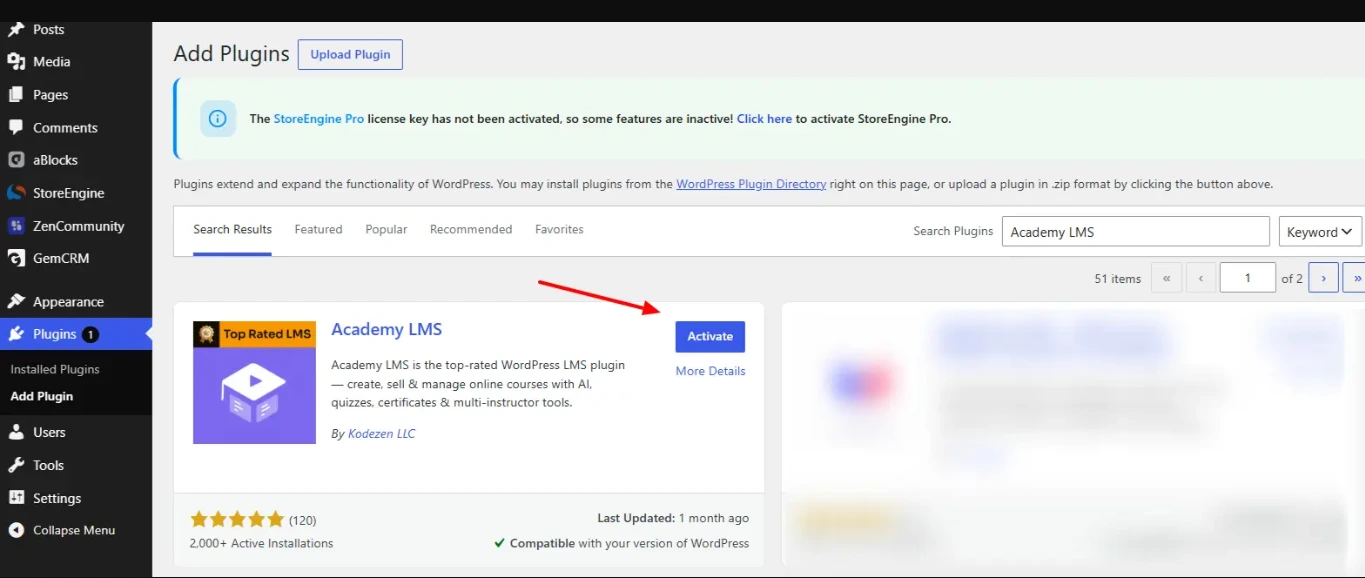Go to the next results page
This screenshot has height=578, width=1365.
click(x=1323, y=278)
